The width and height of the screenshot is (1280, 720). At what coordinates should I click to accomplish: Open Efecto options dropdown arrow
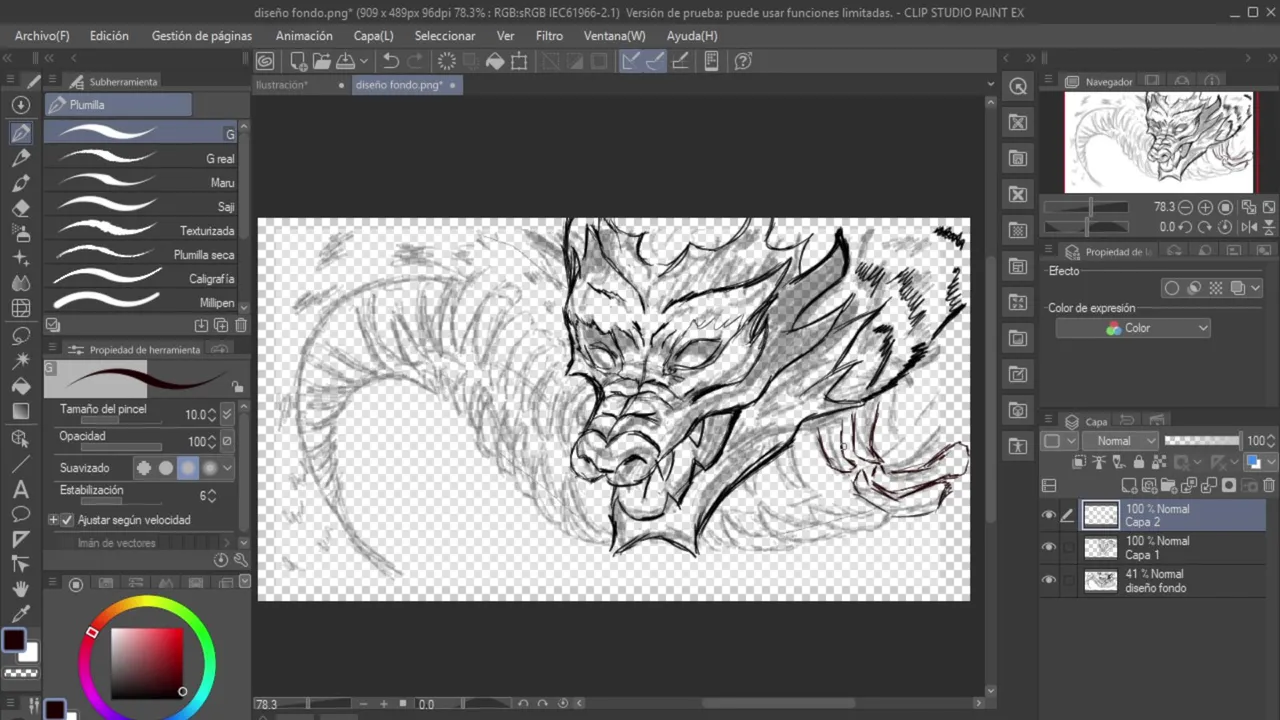[1256, 288]
